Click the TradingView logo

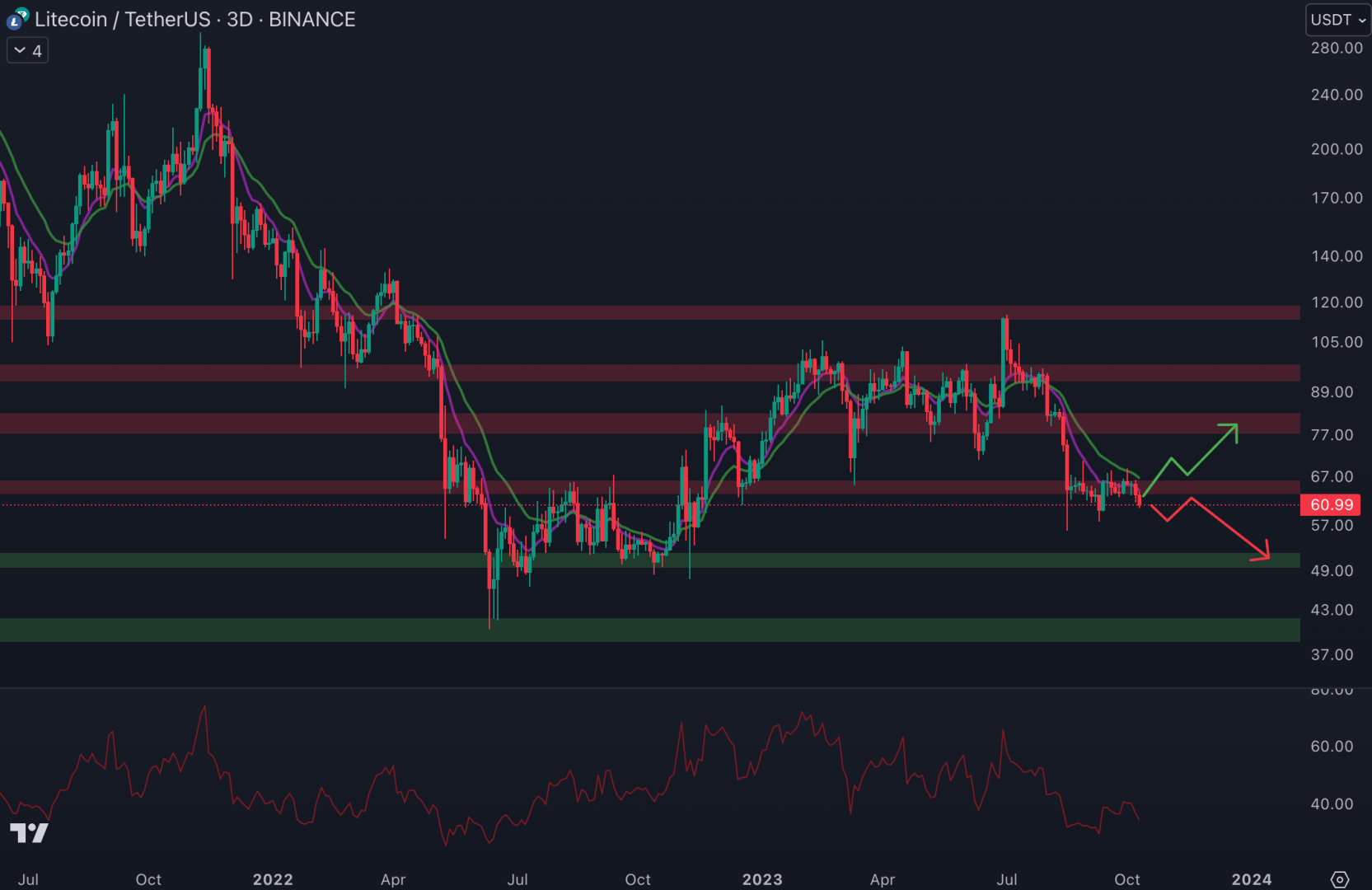(x=29, y=832)
